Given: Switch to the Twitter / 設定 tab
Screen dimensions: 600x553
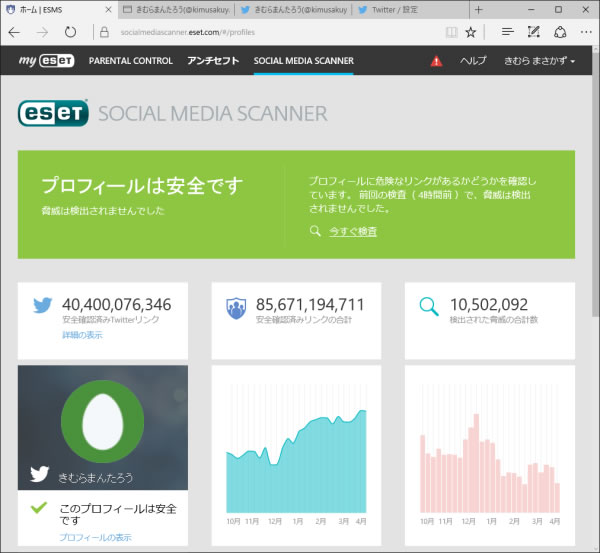Looking at the screenshot, I should click(x=410, y=10).
